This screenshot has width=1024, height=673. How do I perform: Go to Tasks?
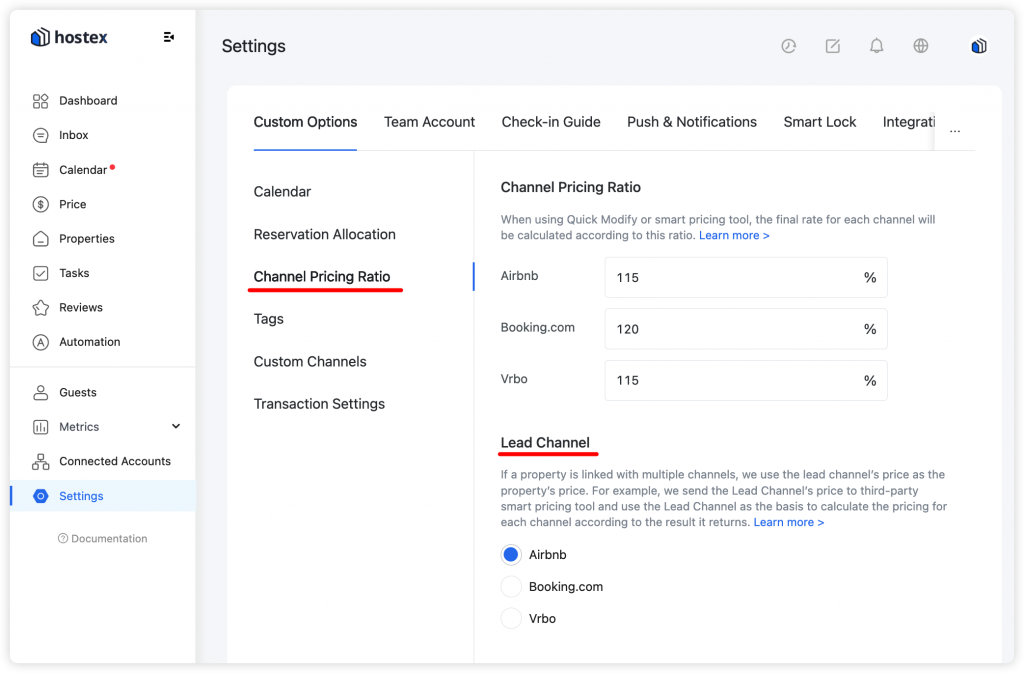pyautogui.click(x=74, y=273)
